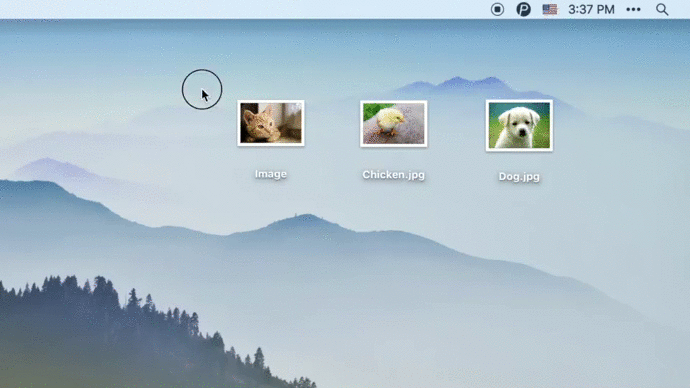Select the white puppy photo thumbnail
The width and height of the screenshot is (690, 388).
(x=519, y=125)
